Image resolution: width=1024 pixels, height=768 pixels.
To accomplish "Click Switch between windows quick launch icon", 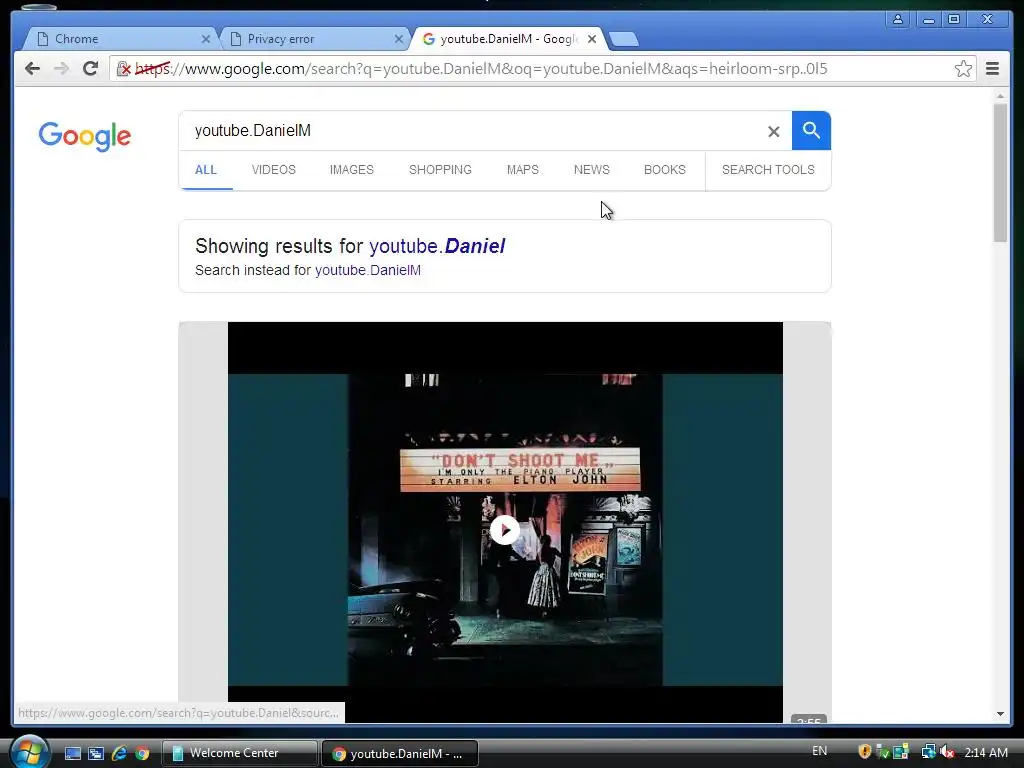I will [x=96, y=753].
